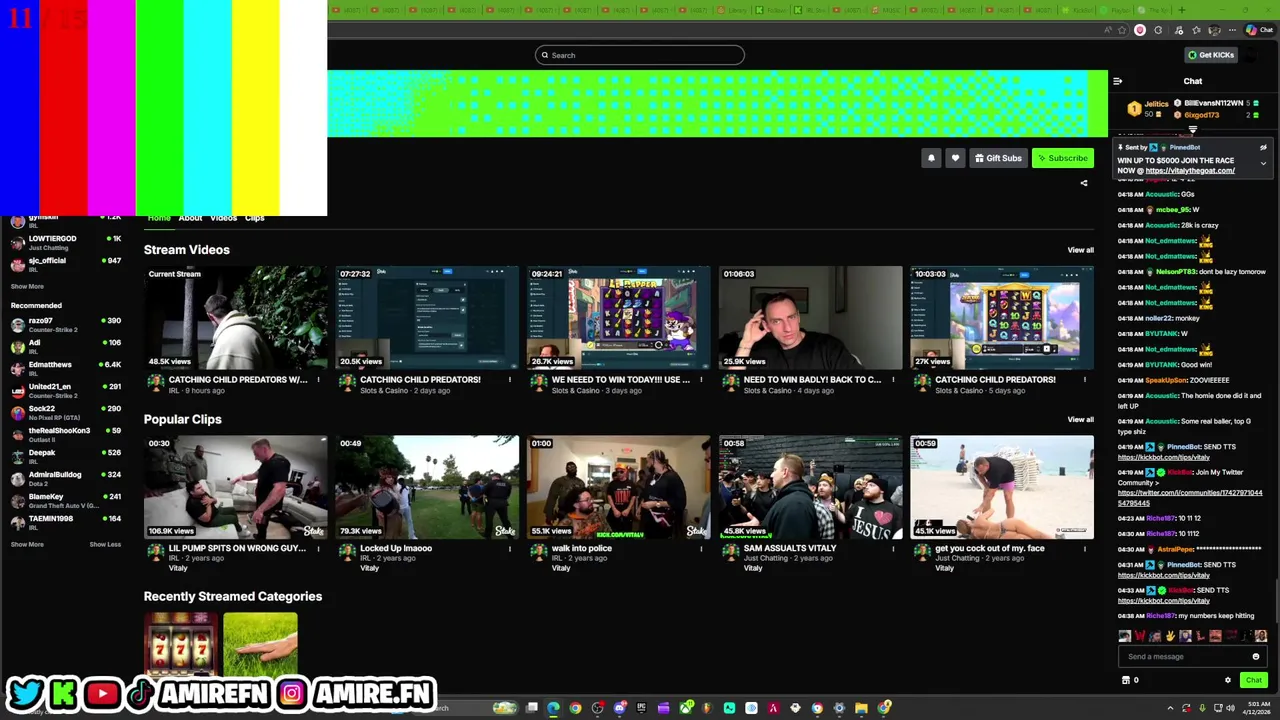Open theRealShooKon3 recommended channel
The width and height of the screenshot is (1280, 720).
pos(65,434)
